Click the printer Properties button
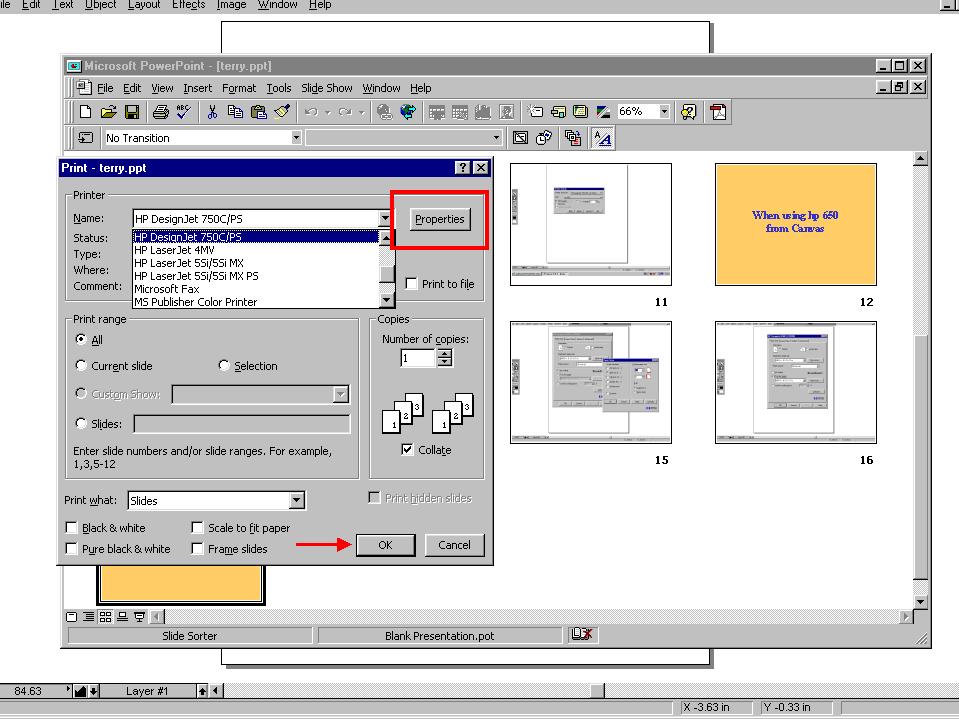 [440, 219]
